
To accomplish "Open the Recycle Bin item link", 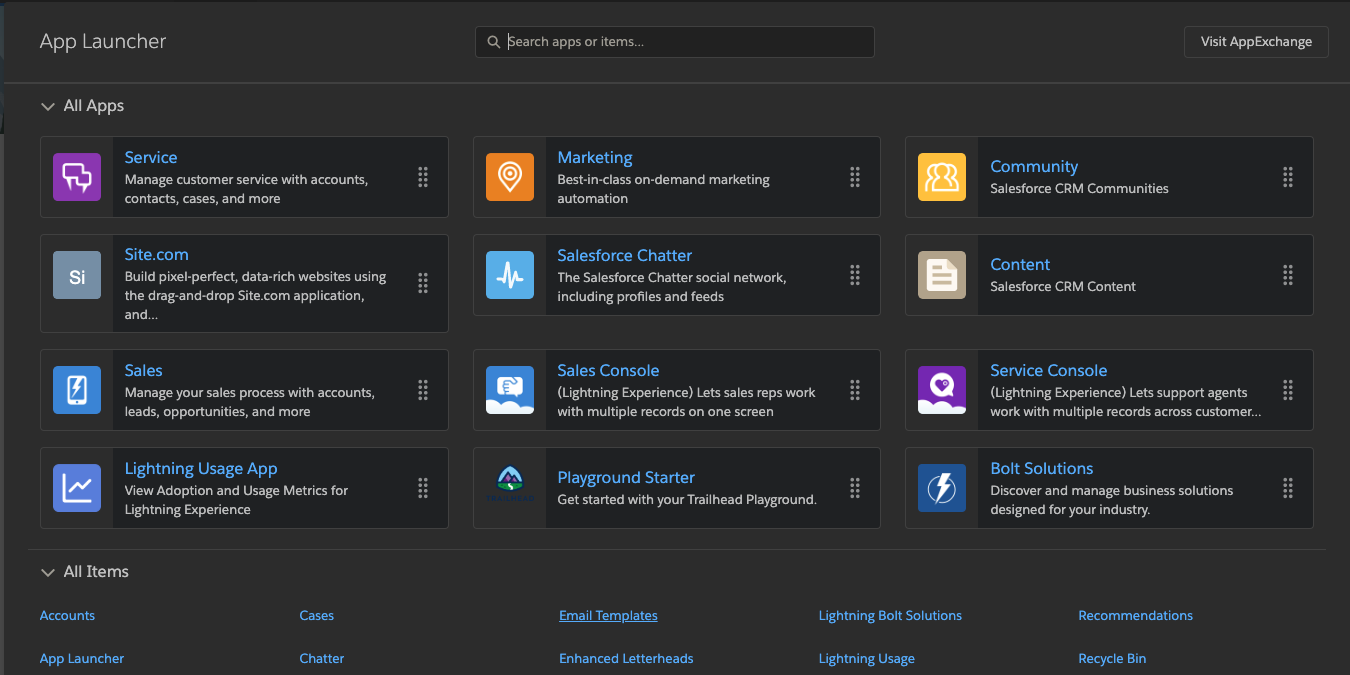I will click(1112, 658).
